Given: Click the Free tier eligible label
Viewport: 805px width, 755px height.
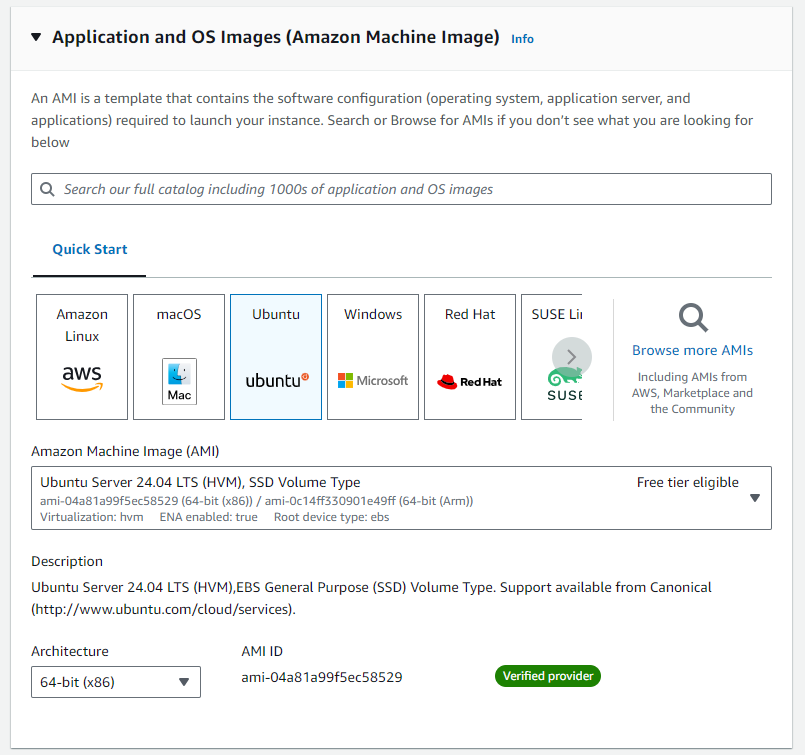Looking at the screenshot, I should [x=687, y=482].
